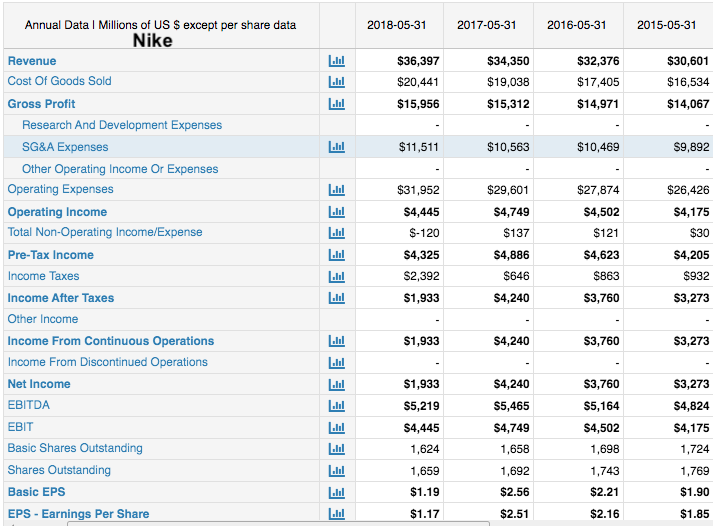Open the chart icon for Income After Taxes

tap(336, 298)
